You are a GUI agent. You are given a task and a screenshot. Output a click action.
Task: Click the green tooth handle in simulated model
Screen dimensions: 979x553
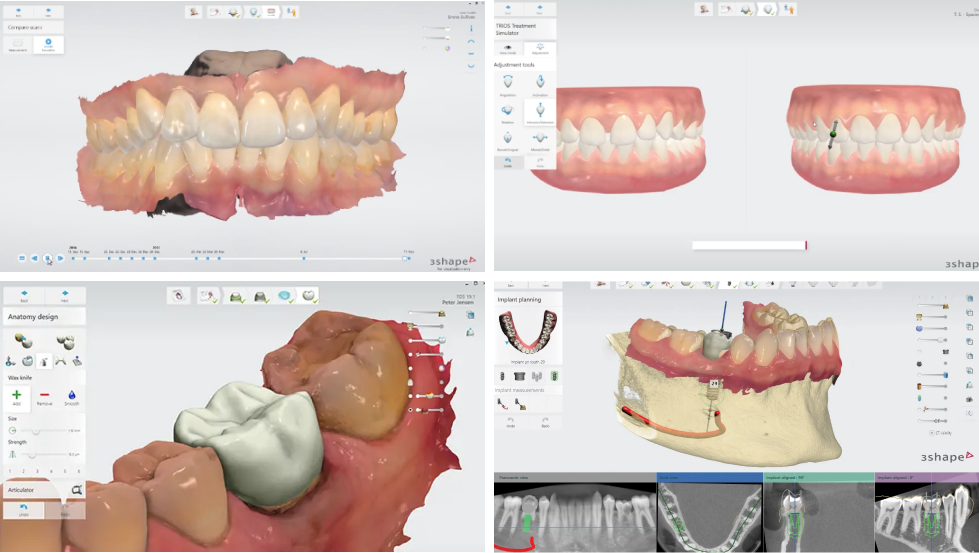[x=833, y=134]
